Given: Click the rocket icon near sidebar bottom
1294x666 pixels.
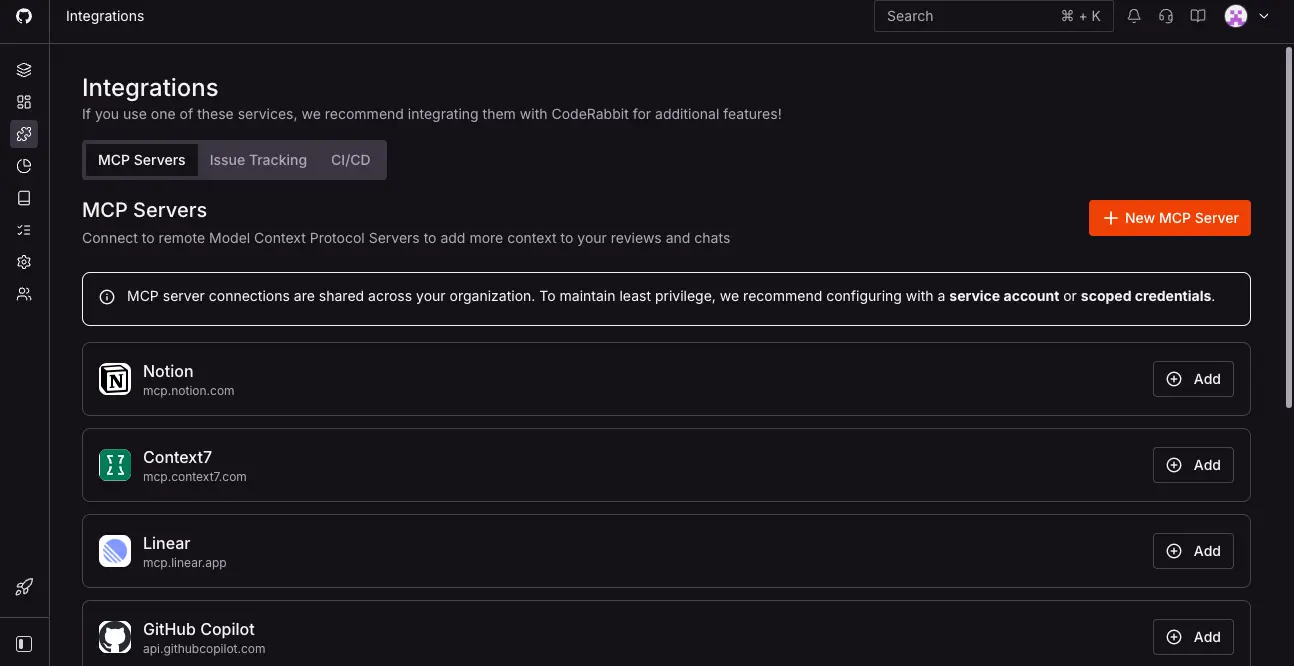Looking at the screenshot, I should [x=24, y=587].
